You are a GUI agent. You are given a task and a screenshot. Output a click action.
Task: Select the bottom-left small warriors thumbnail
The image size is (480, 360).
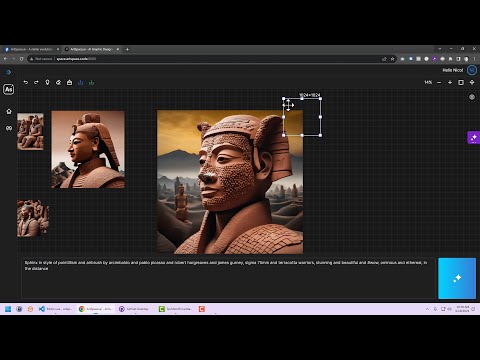(33, 218)
